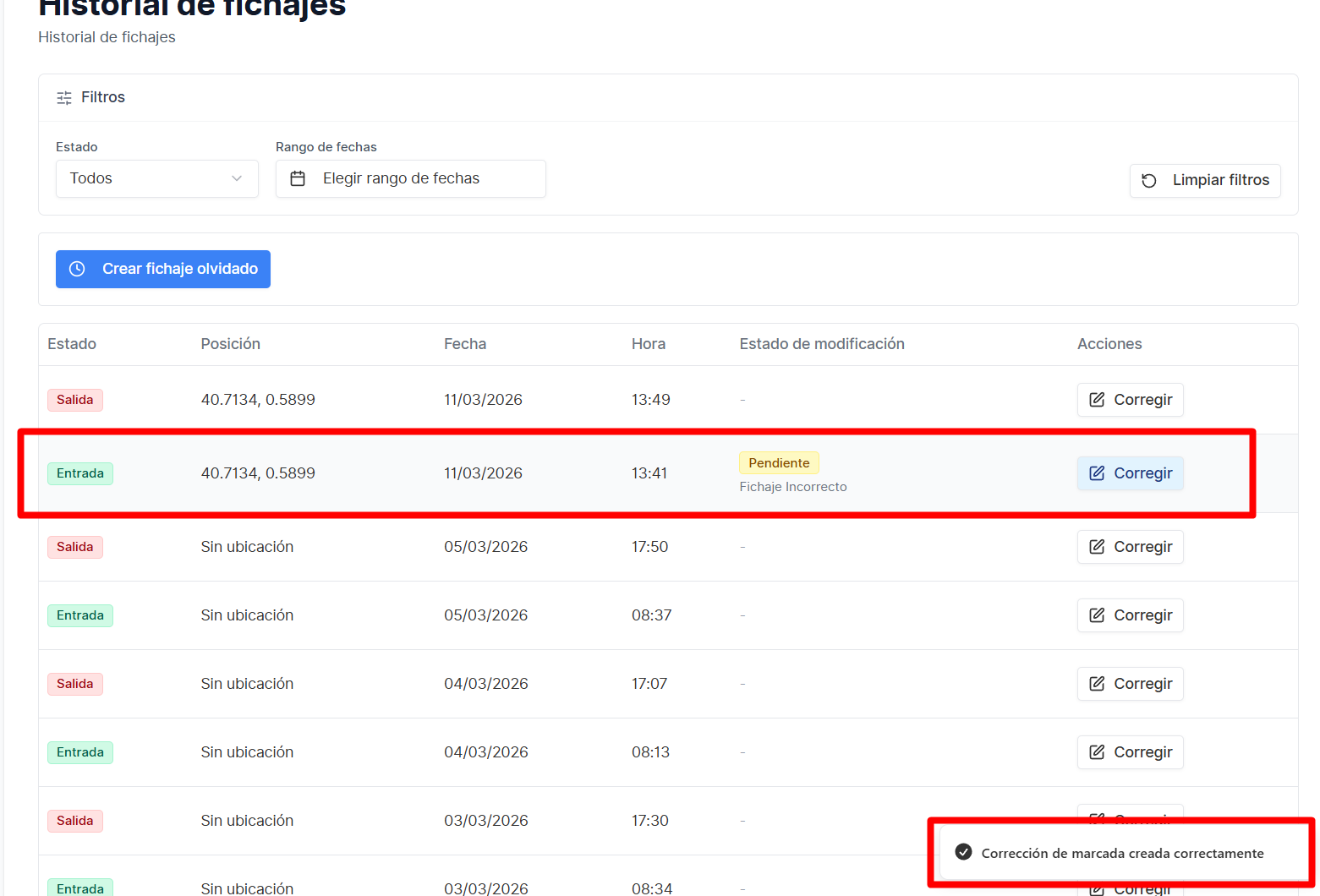This screenshot has width=1320, height=896.
Task: Click the calendar icon in date range
Action: (298, 178)
